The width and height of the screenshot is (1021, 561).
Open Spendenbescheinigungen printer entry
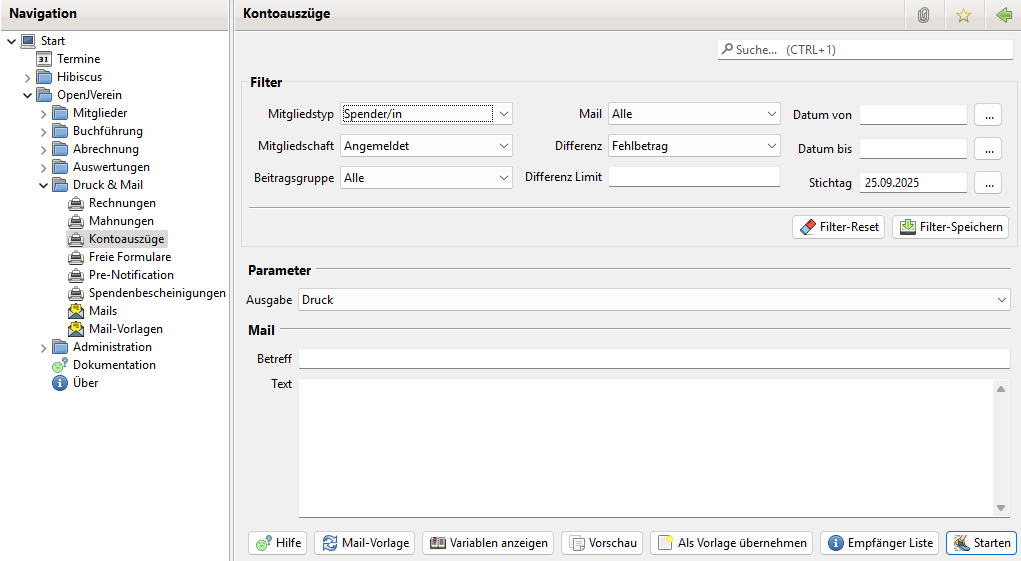point(156,293)
